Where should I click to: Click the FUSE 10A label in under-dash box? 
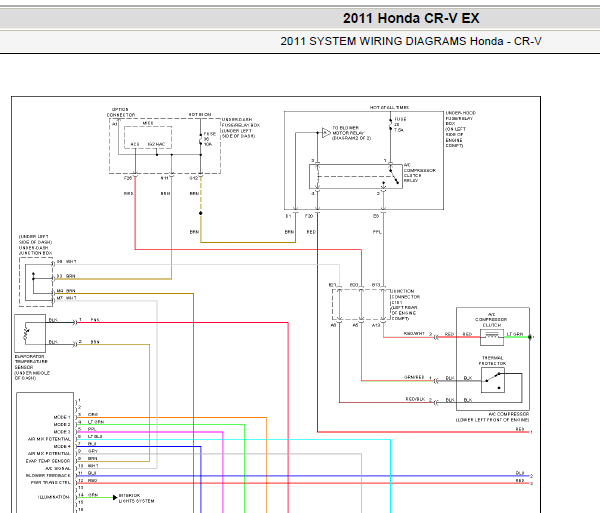(209, 139)
